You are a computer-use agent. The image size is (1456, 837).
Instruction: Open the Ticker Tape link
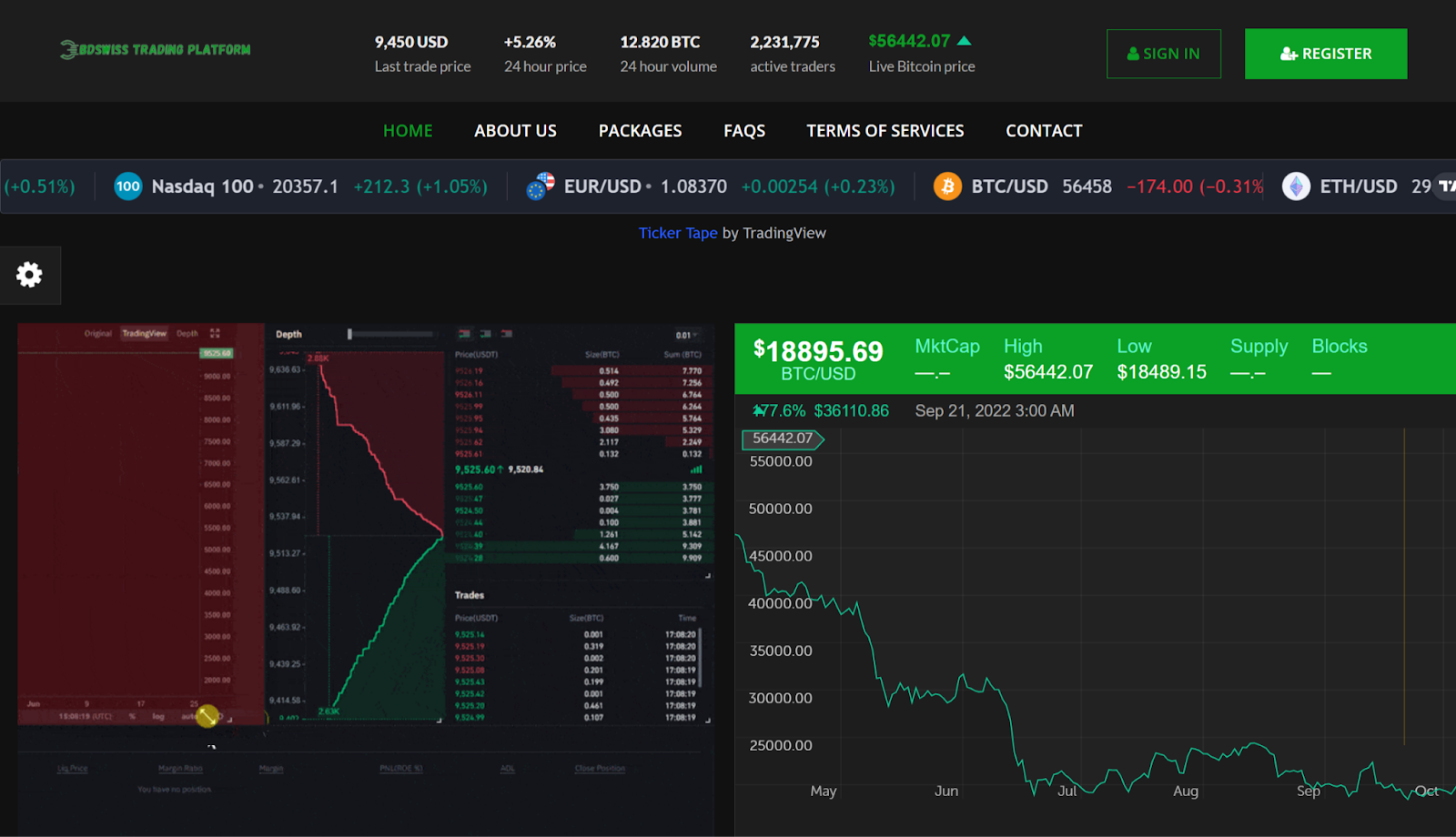tap(678, 233)
